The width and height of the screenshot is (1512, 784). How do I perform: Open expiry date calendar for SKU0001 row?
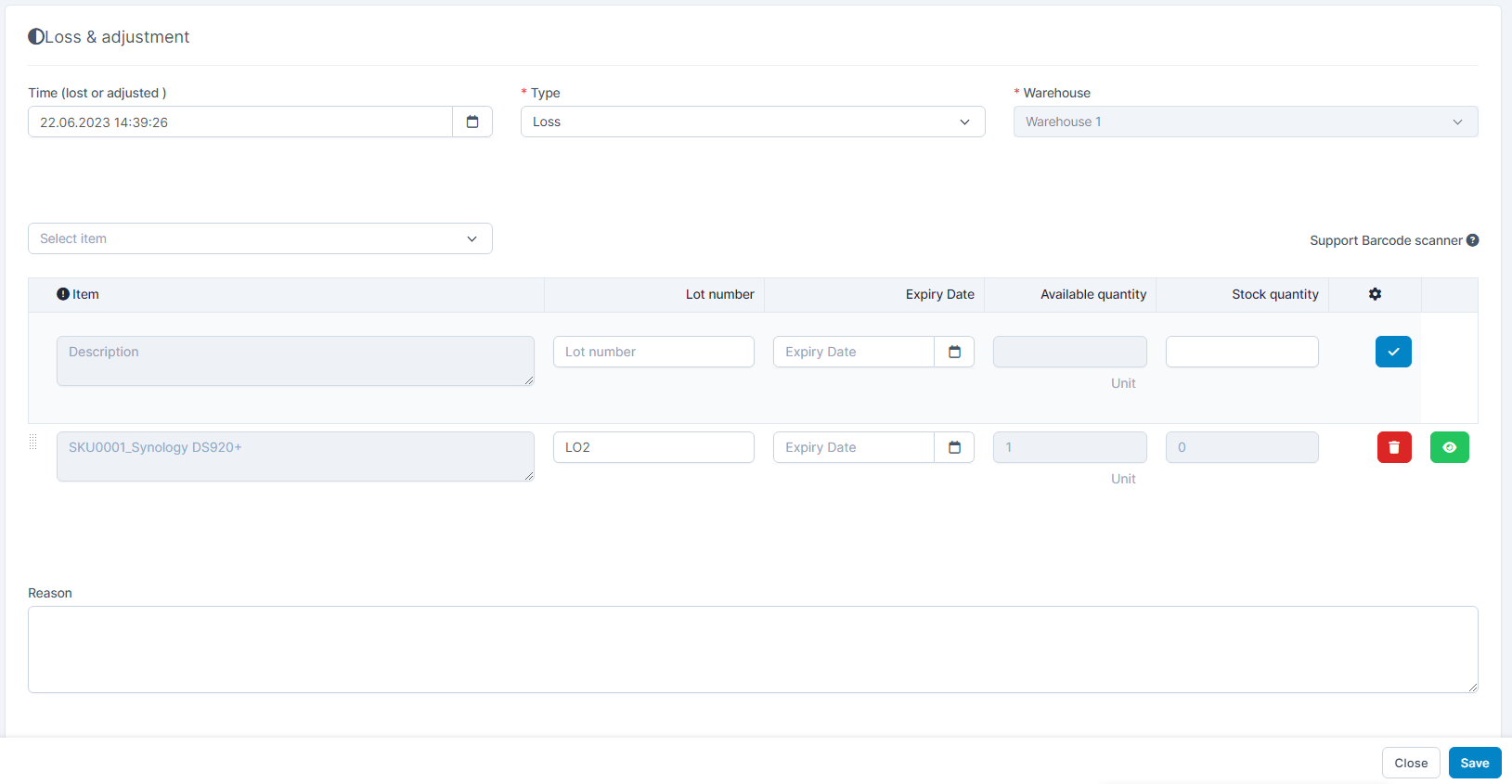[954, 447]
